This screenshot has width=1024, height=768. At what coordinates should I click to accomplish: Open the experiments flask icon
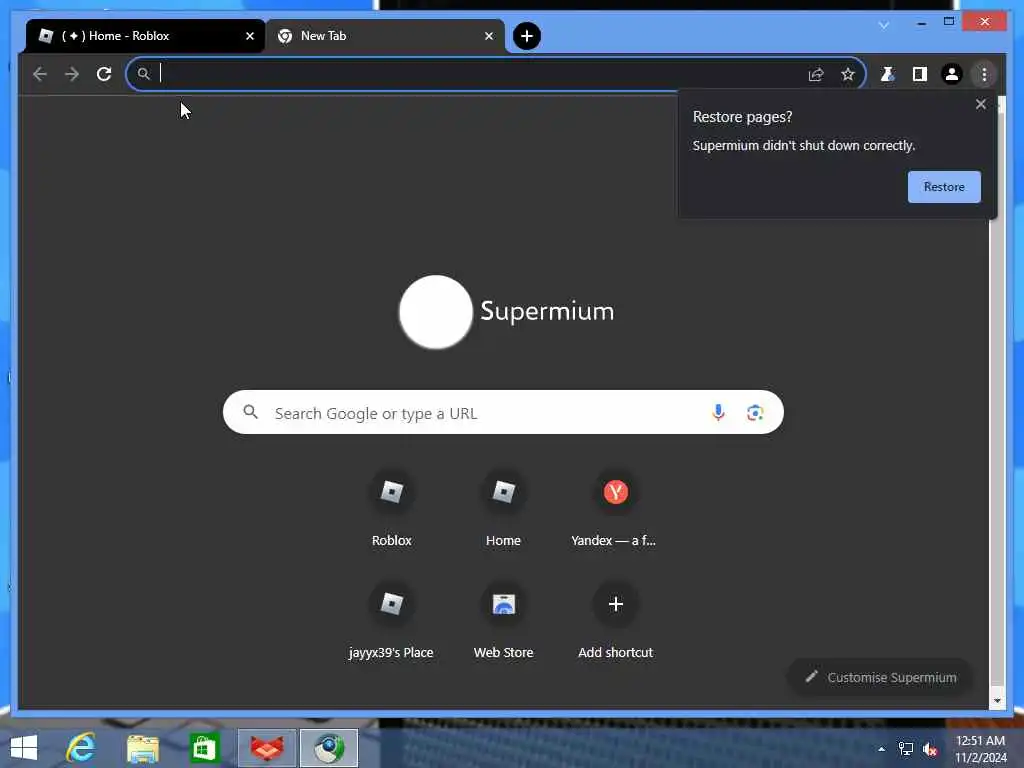[x=887, y=74]
